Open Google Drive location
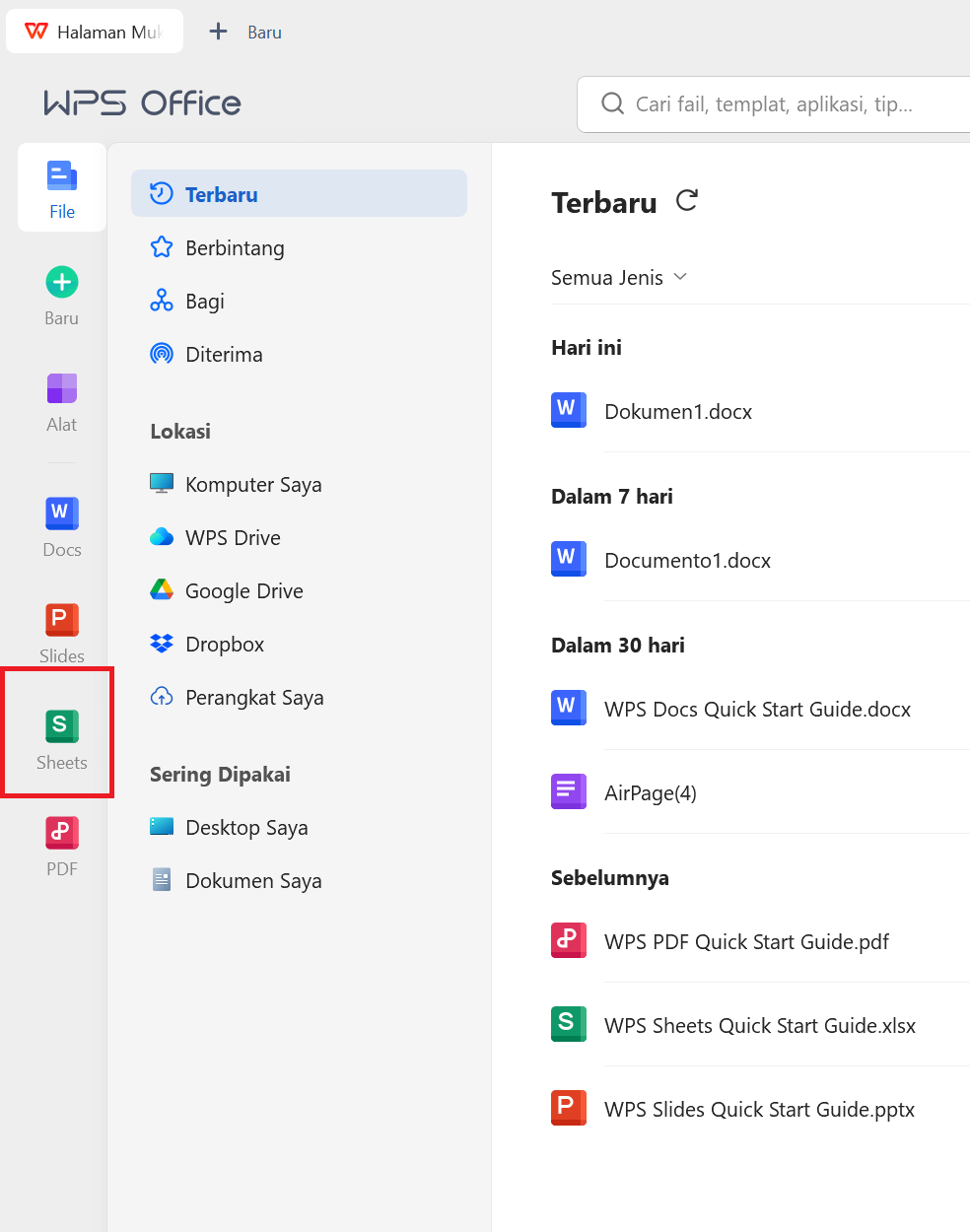970x1232 pixels. (x=242, y=590)
